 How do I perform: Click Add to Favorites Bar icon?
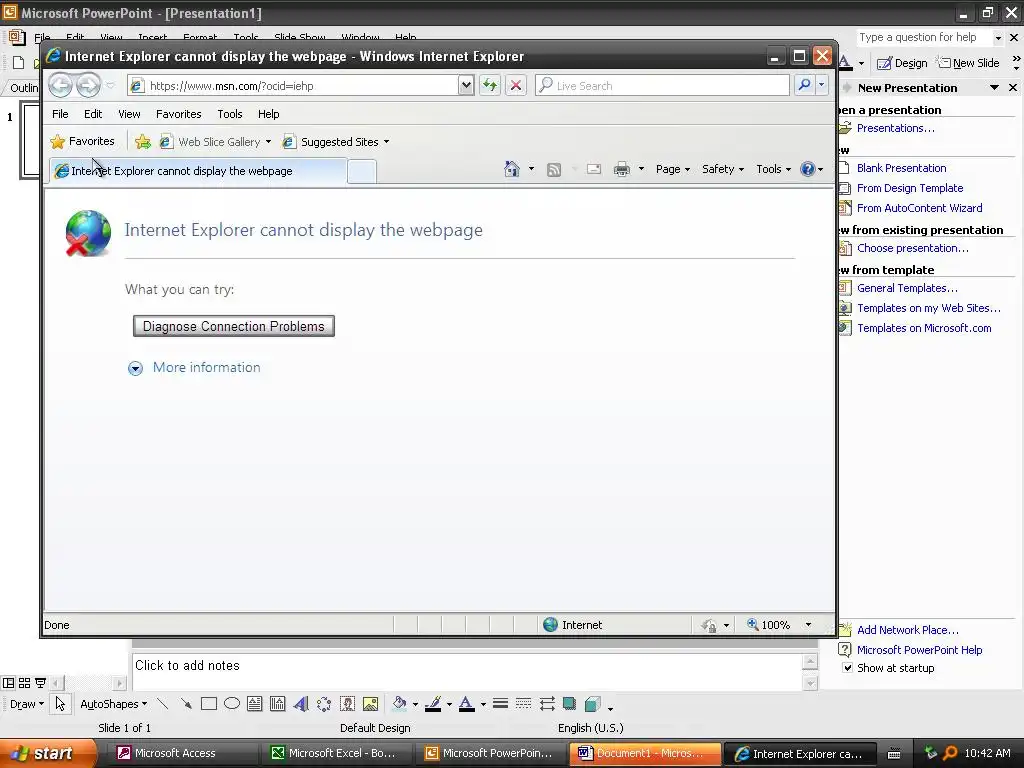(142, 142)
